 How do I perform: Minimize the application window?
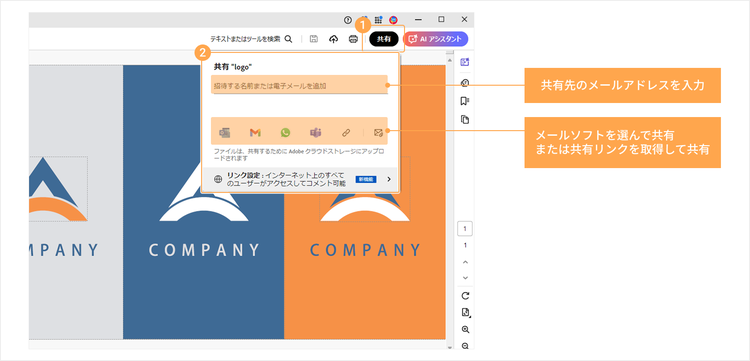click(418, 20)
